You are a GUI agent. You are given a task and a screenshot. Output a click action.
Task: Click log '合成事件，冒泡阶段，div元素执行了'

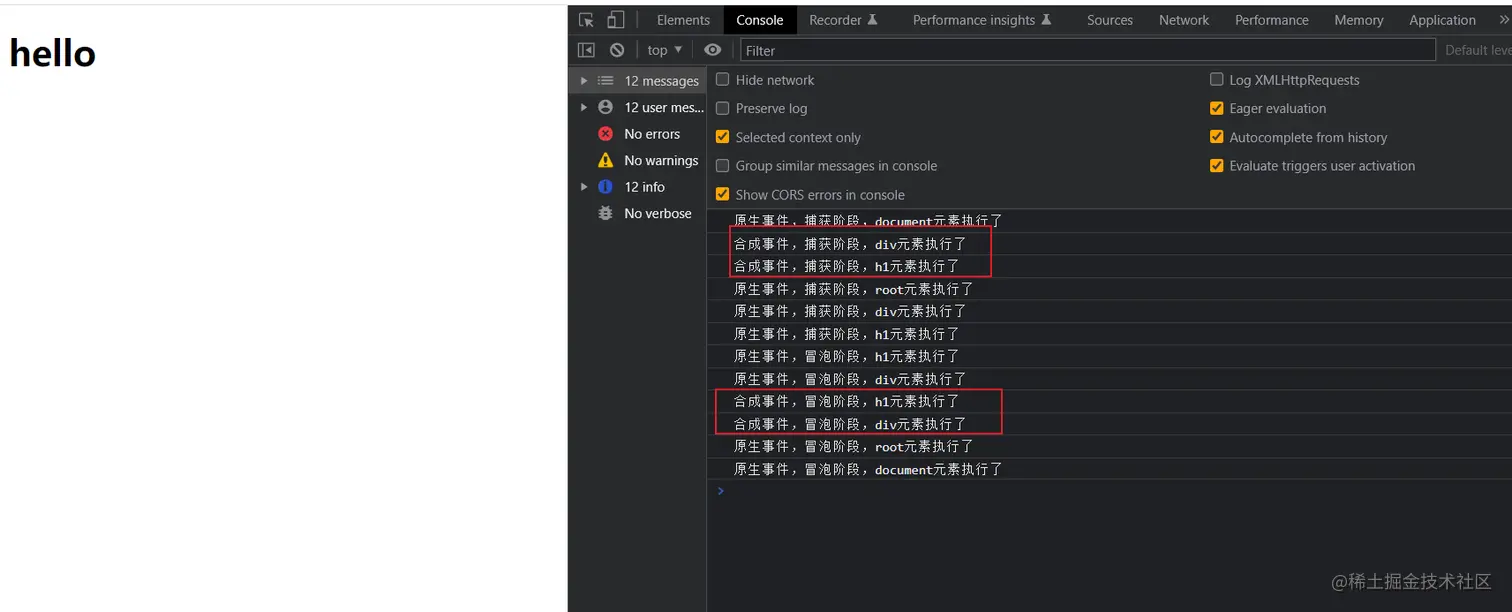(850, 424)
